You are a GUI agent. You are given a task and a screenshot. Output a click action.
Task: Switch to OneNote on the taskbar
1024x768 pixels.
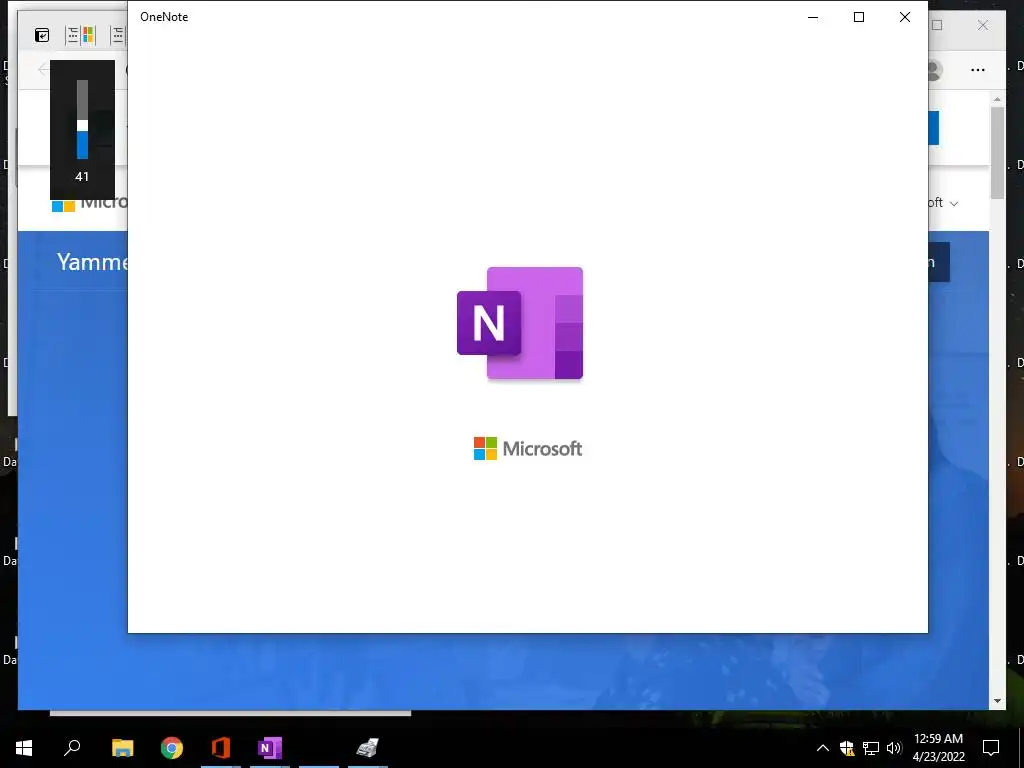click(270, 747)
